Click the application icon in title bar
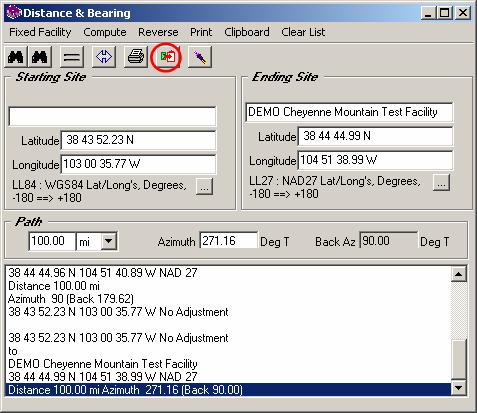Screen dimensions: 477x413 [x=14, y=13]
